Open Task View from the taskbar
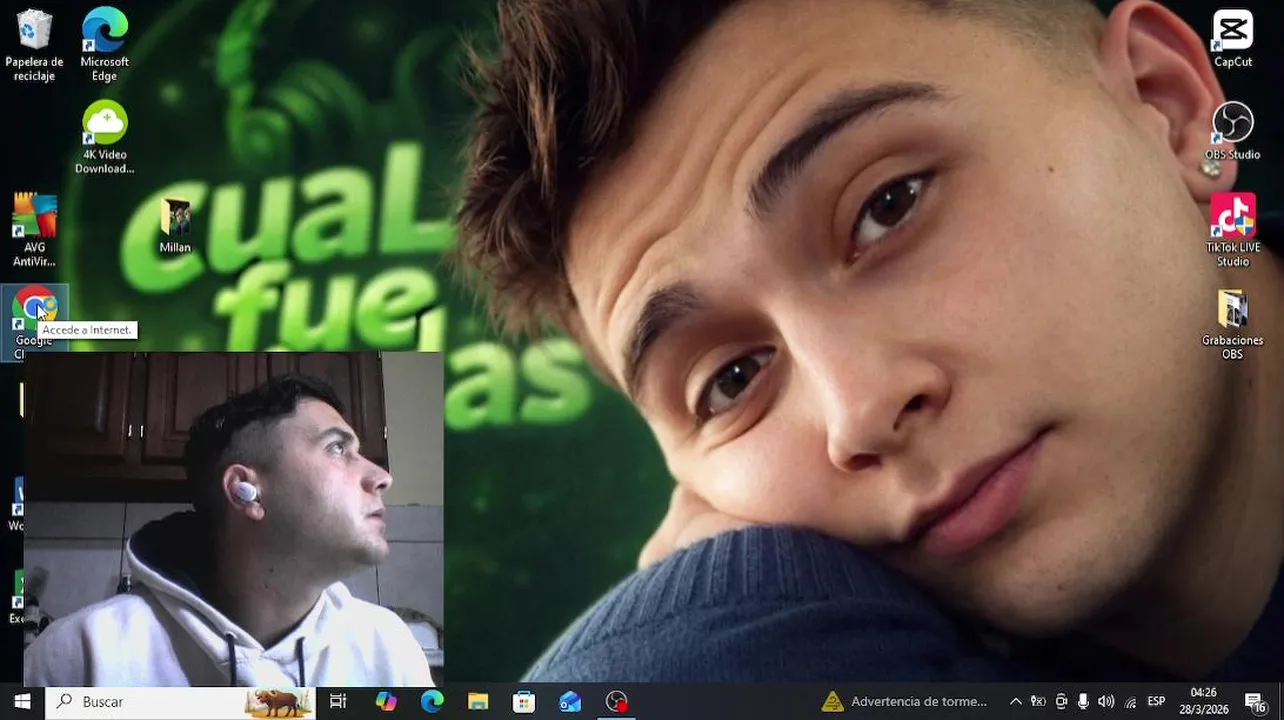The image size is (1284, 720). point(338,702)
